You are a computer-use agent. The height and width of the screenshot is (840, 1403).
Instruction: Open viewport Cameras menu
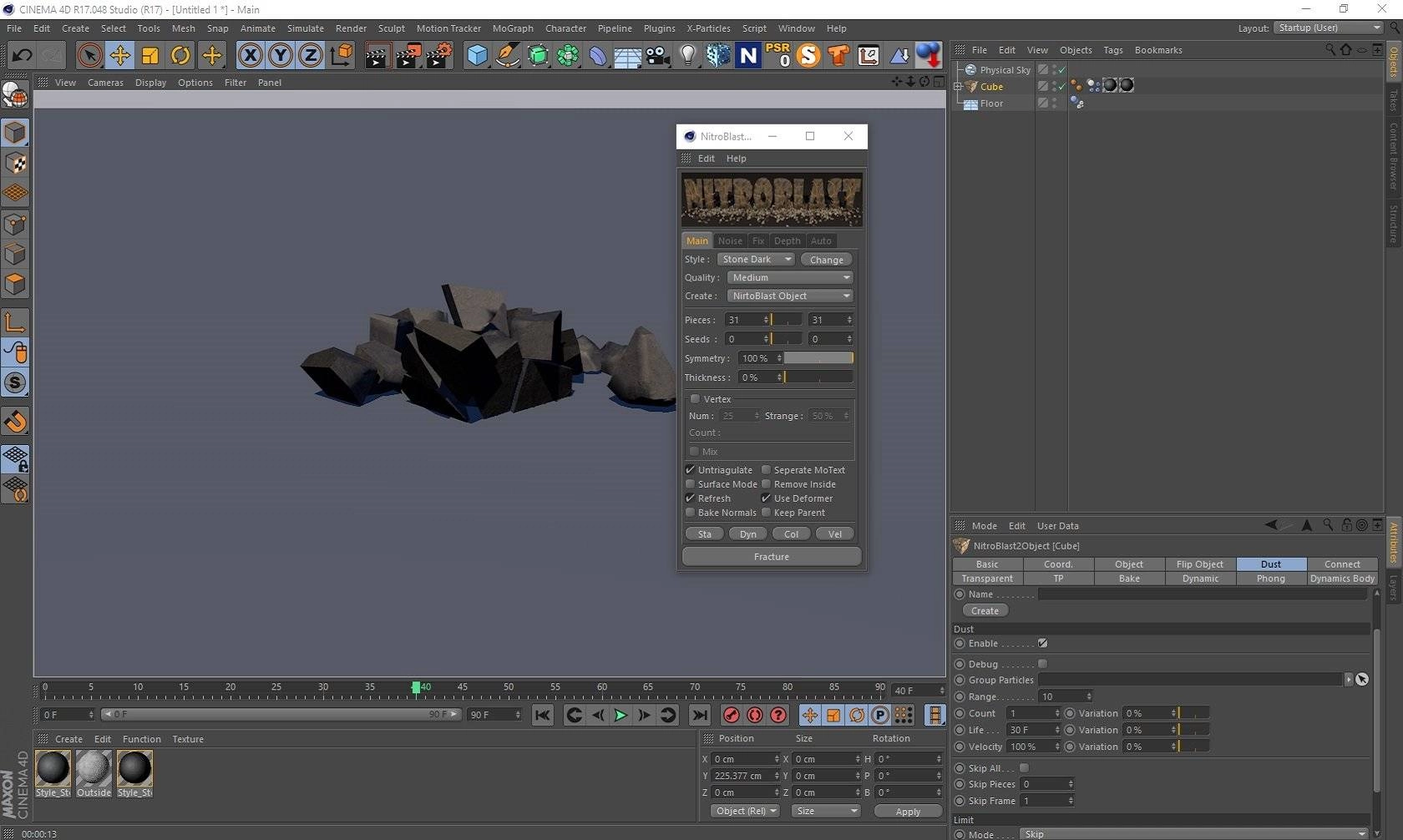[105, 83]
